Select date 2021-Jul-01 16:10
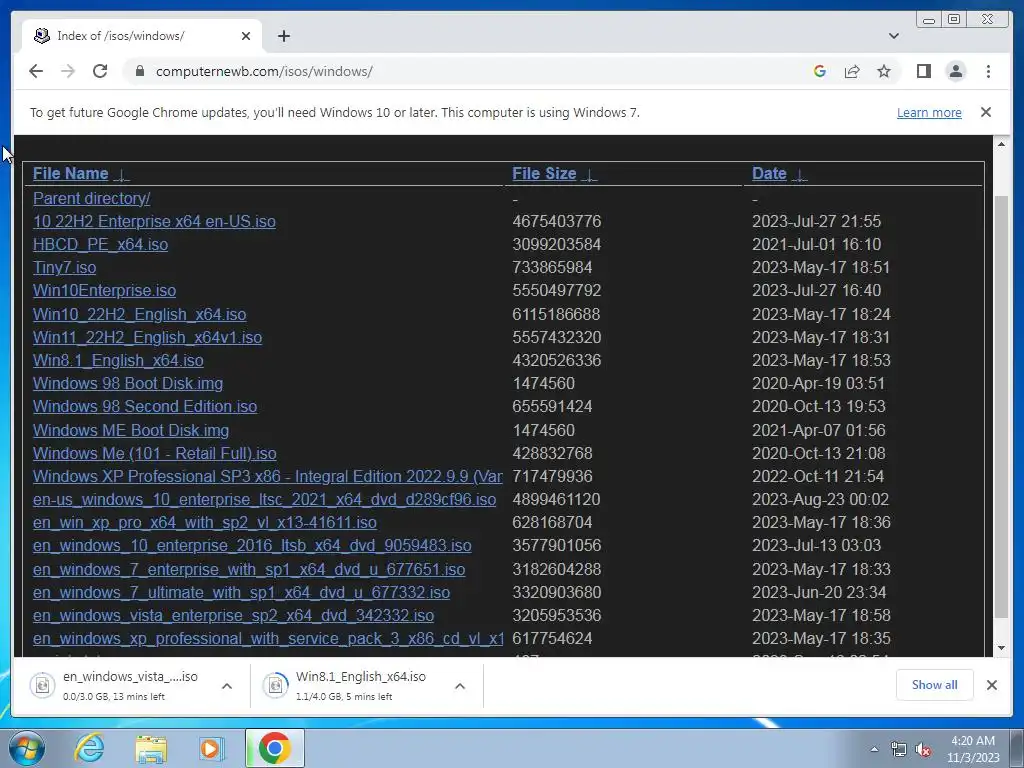The width and height of the screenshot is (1024, 768). [x=816, y=244]
